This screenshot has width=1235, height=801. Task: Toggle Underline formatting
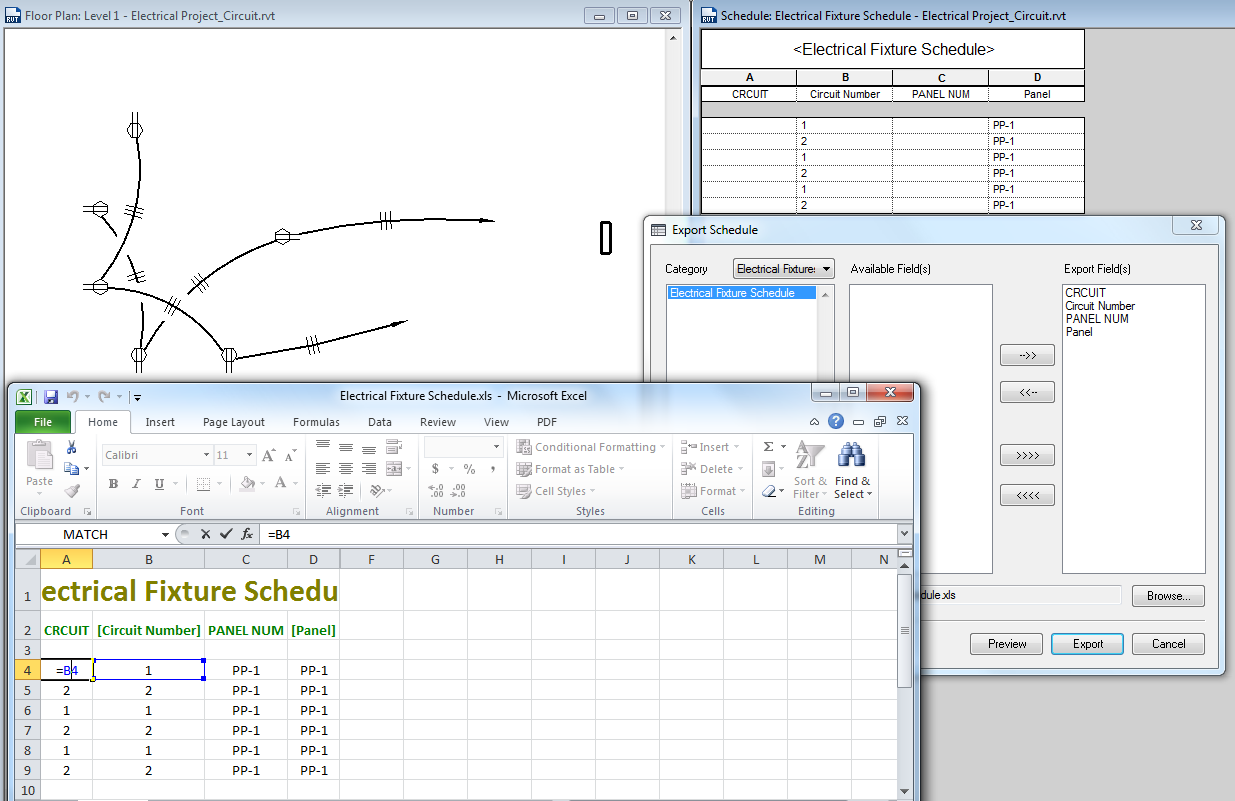(159, 484)
